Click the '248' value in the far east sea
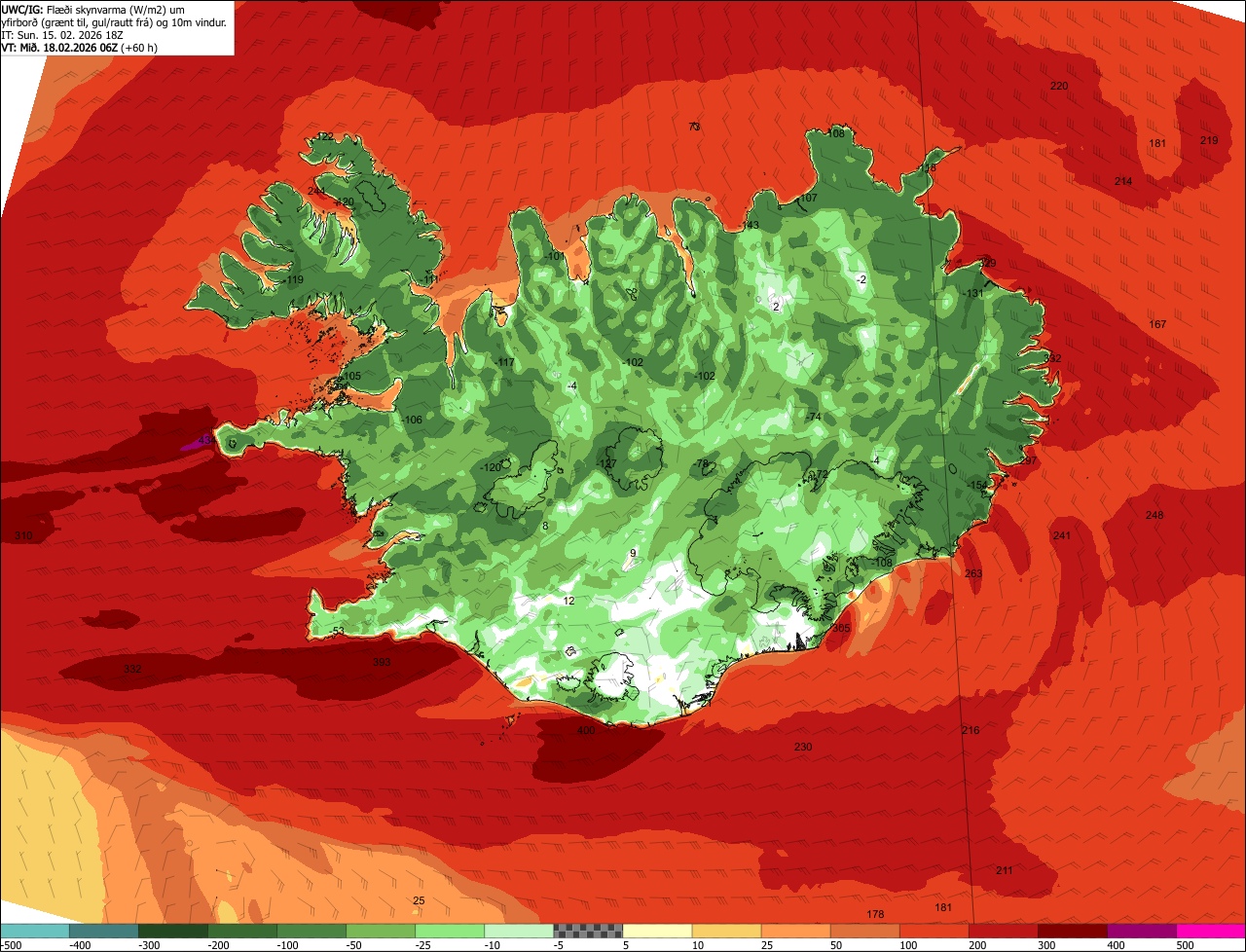 (1154, 515)
